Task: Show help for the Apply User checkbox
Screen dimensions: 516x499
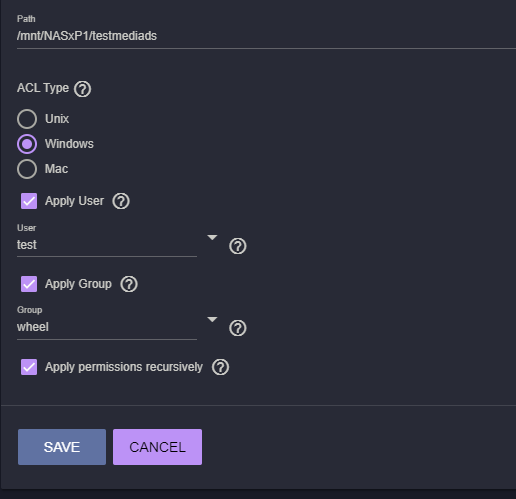Action: click(x=121, y=201)
